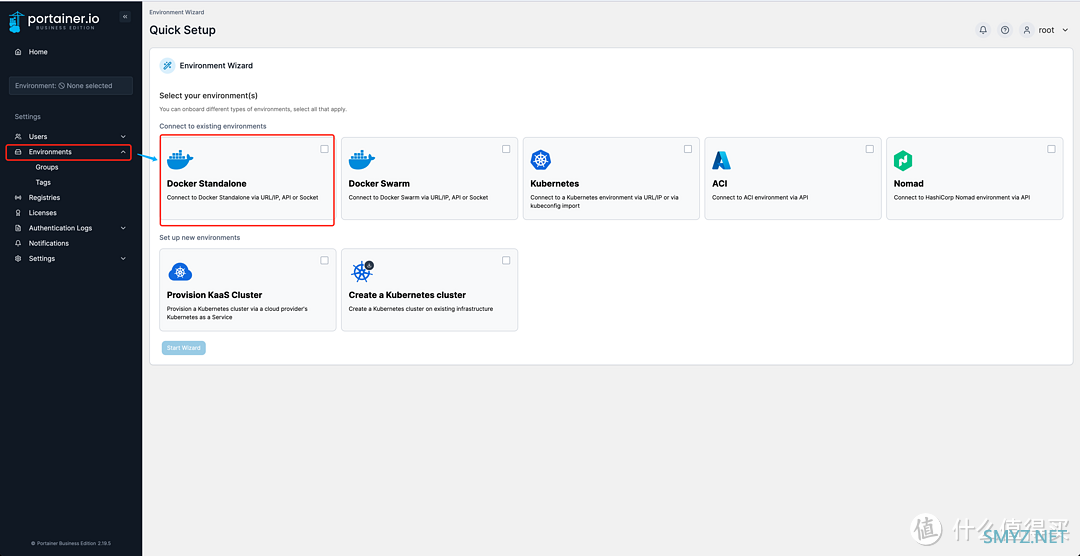This screenshot has width=1080, height=556.
Task: Open the Groups sub-item under Environments
Action: pyautogui.click(x=47, y=167)
